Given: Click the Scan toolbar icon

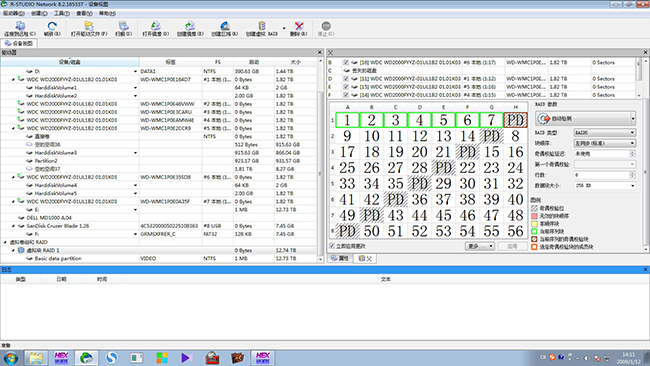Looking at the screenshot, I should tap(123, 29).
